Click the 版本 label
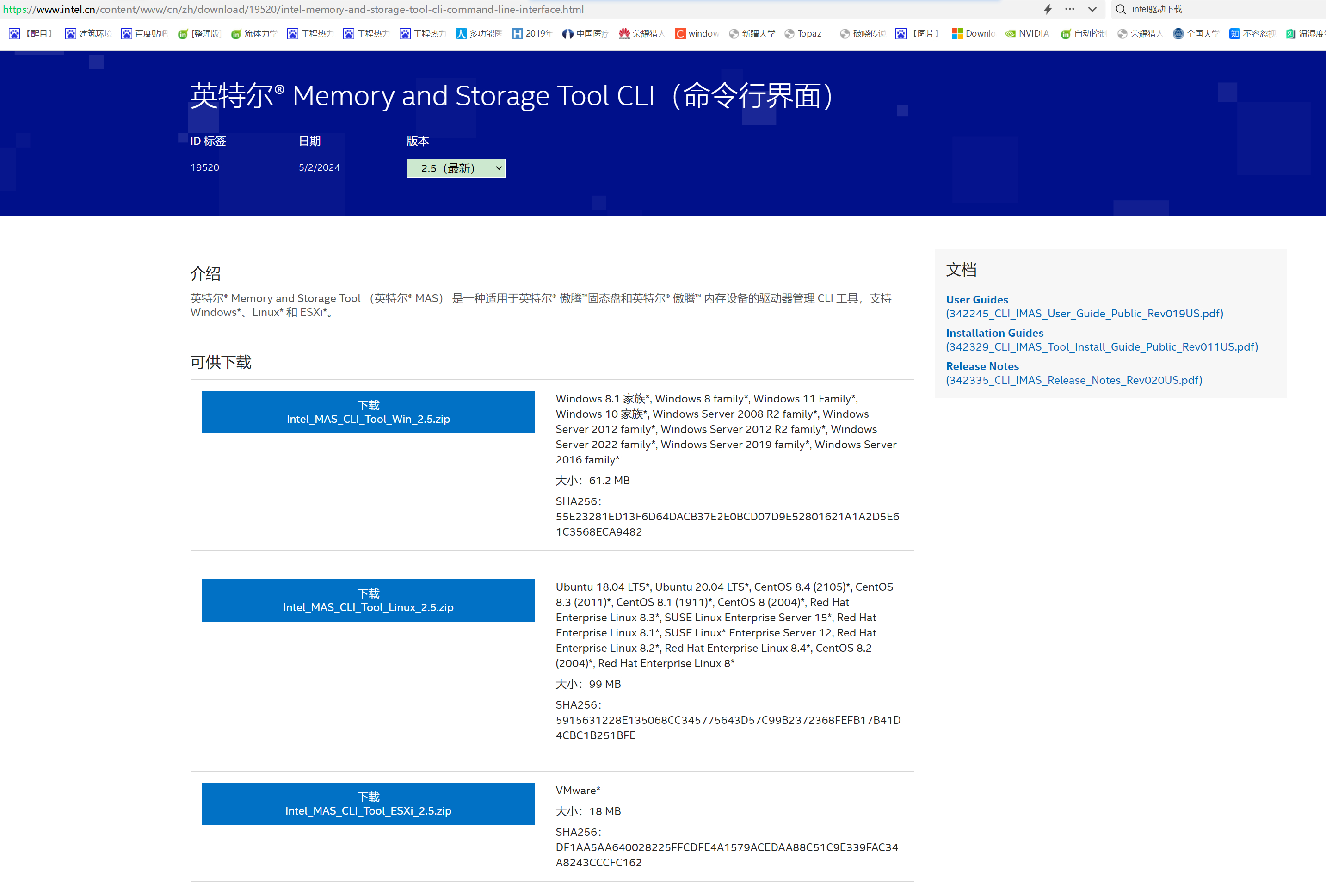The height and width of the screenshot is (896, 1326). [x=418, y=141]
